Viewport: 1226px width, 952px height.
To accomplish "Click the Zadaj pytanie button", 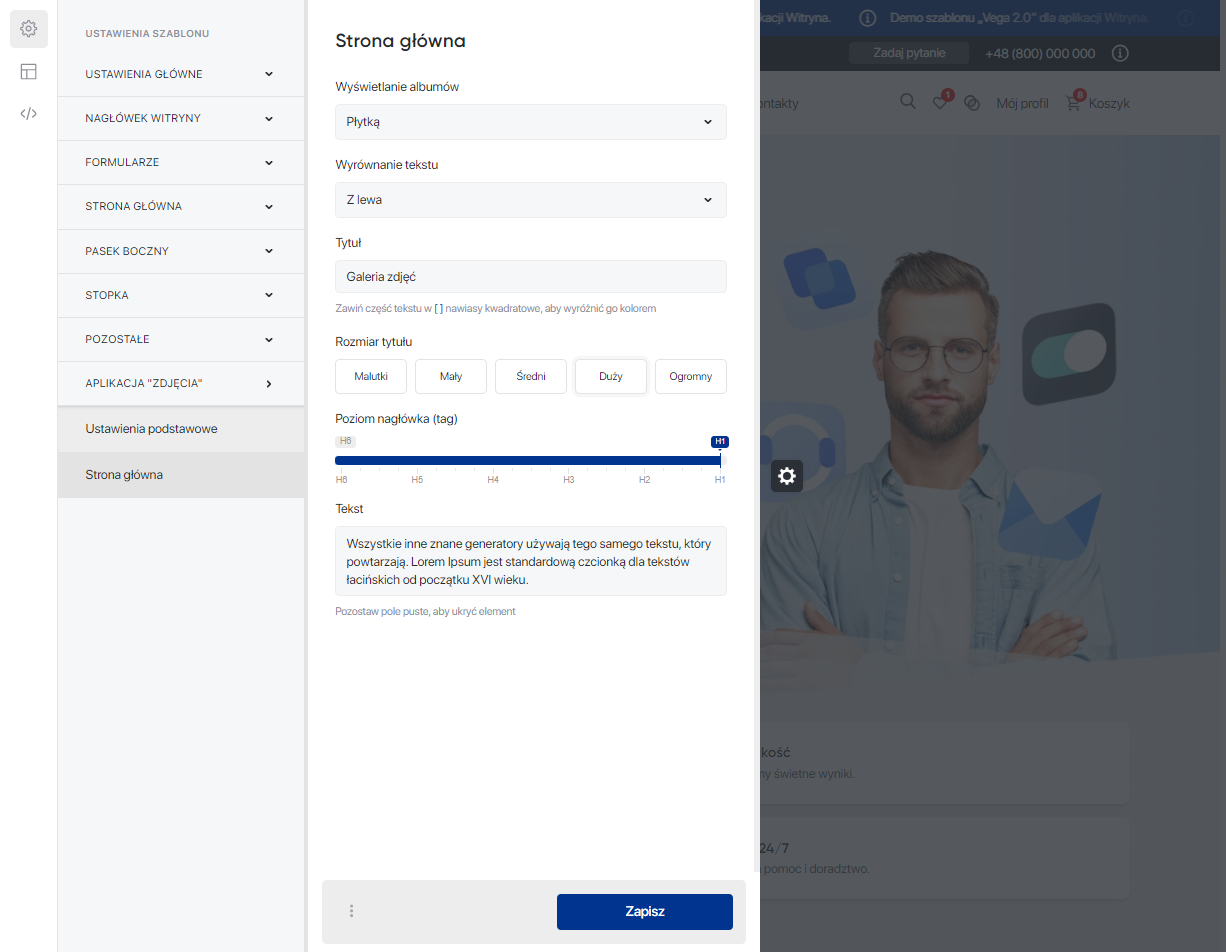I will [909, 53].
